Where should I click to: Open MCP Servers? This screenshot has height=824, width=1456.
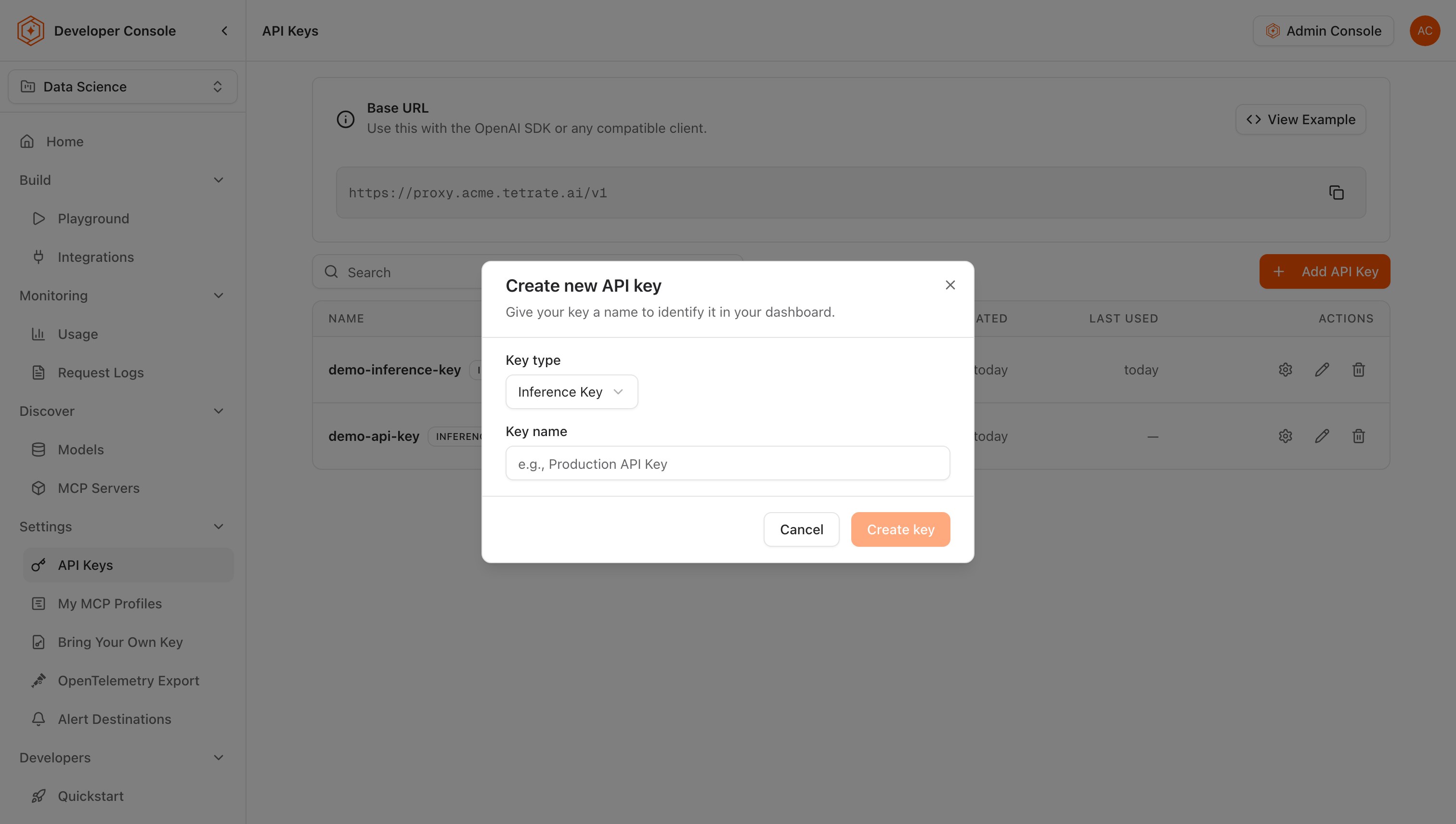point(128,488)
